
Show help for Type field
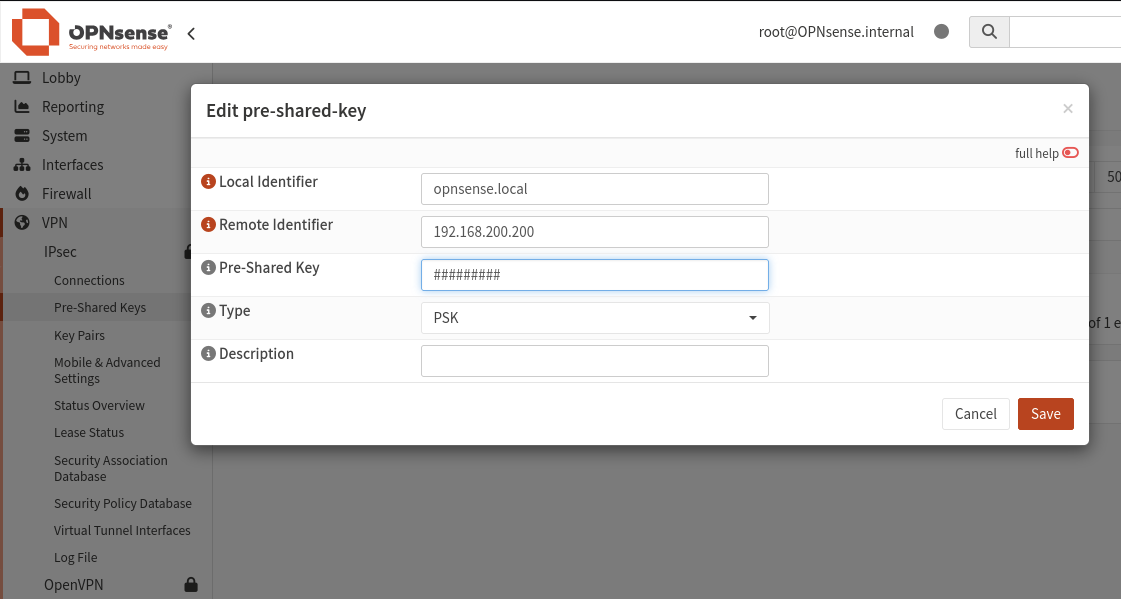coord(208,310)
